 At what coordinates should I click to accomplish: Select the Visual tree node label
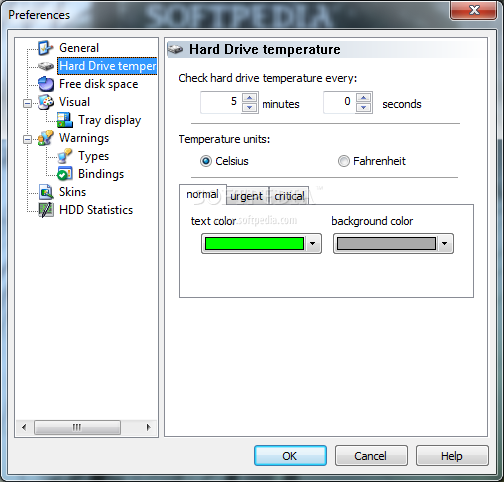pos(74,102)
